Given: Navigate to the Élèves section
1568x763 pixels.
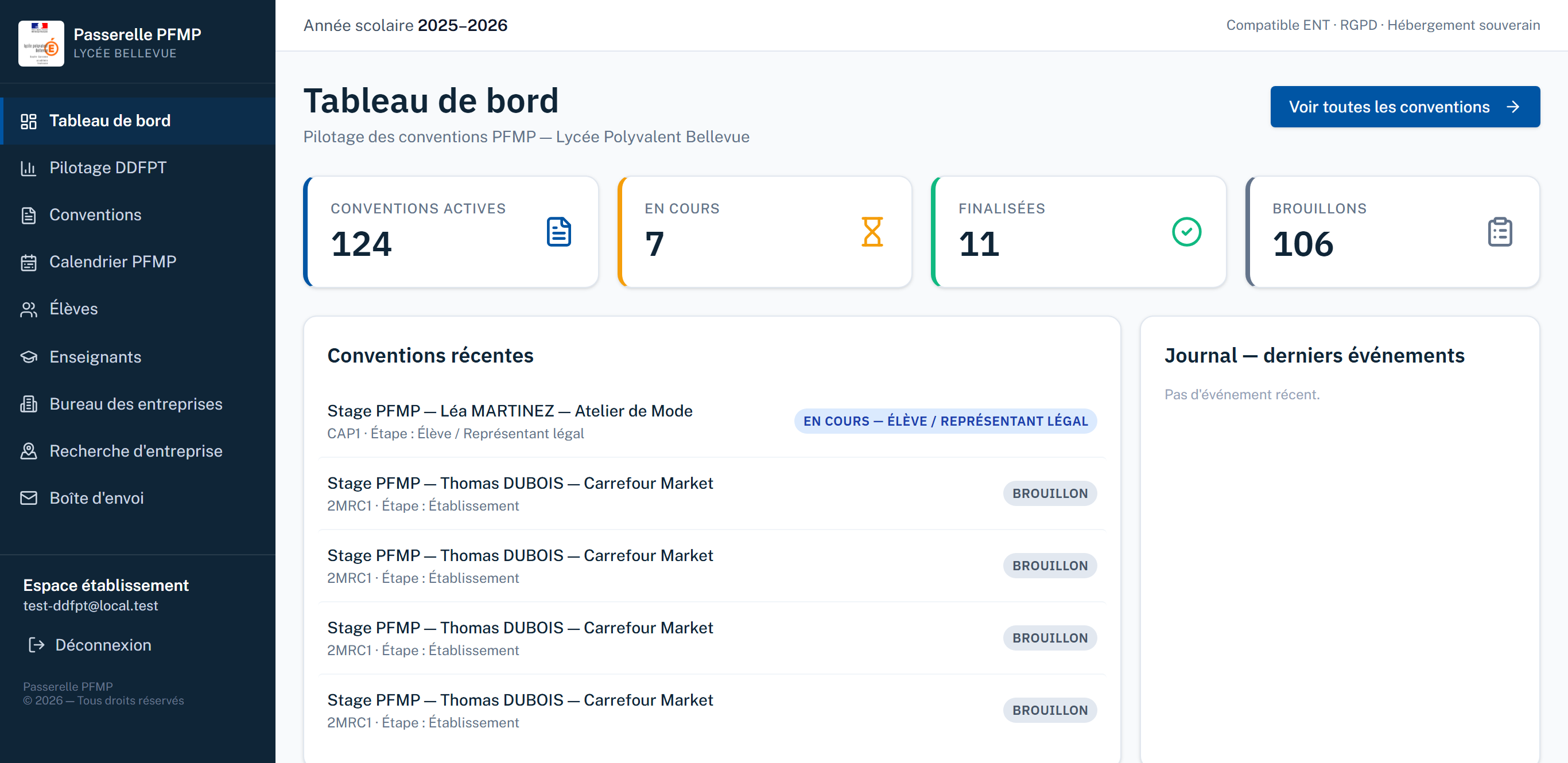Looking at the screenshot, I should pos(139,309).
